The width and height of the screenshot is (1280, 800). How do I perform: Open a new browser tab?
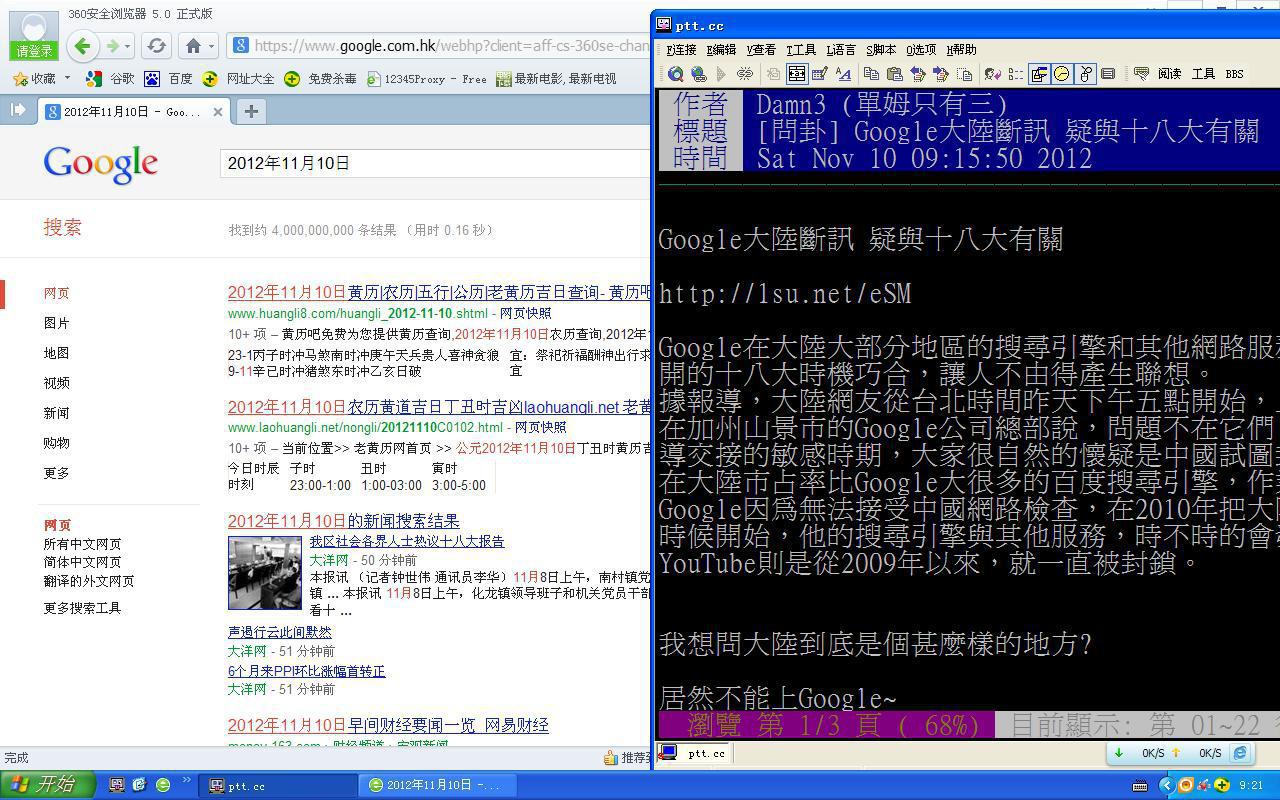click(251, 112)
